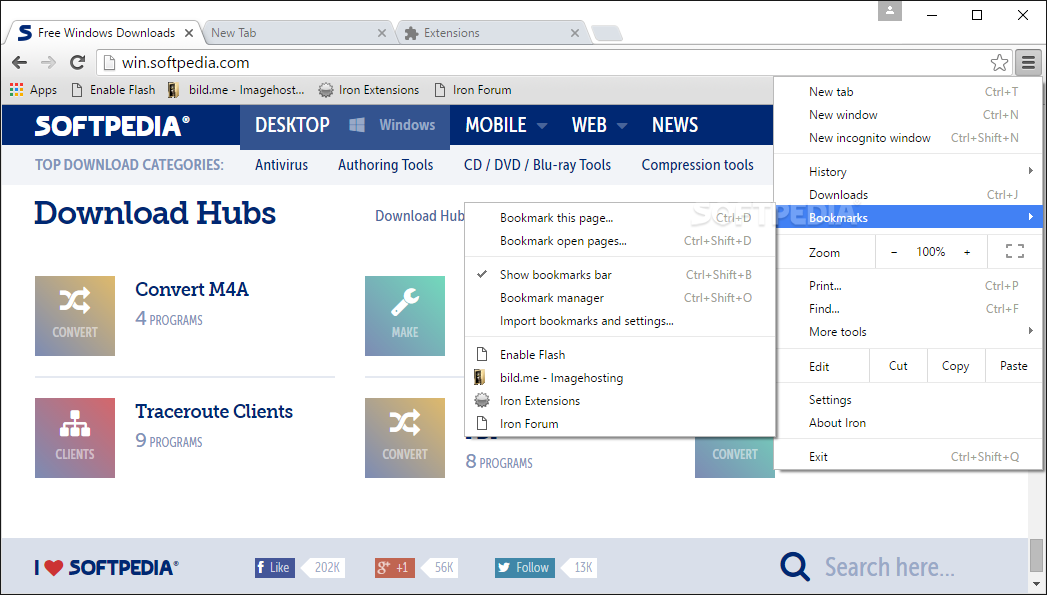Image resolution: width=1047 pixels, height=595 pixels.
Task: Click the Google +1 button
Action: 395,568
